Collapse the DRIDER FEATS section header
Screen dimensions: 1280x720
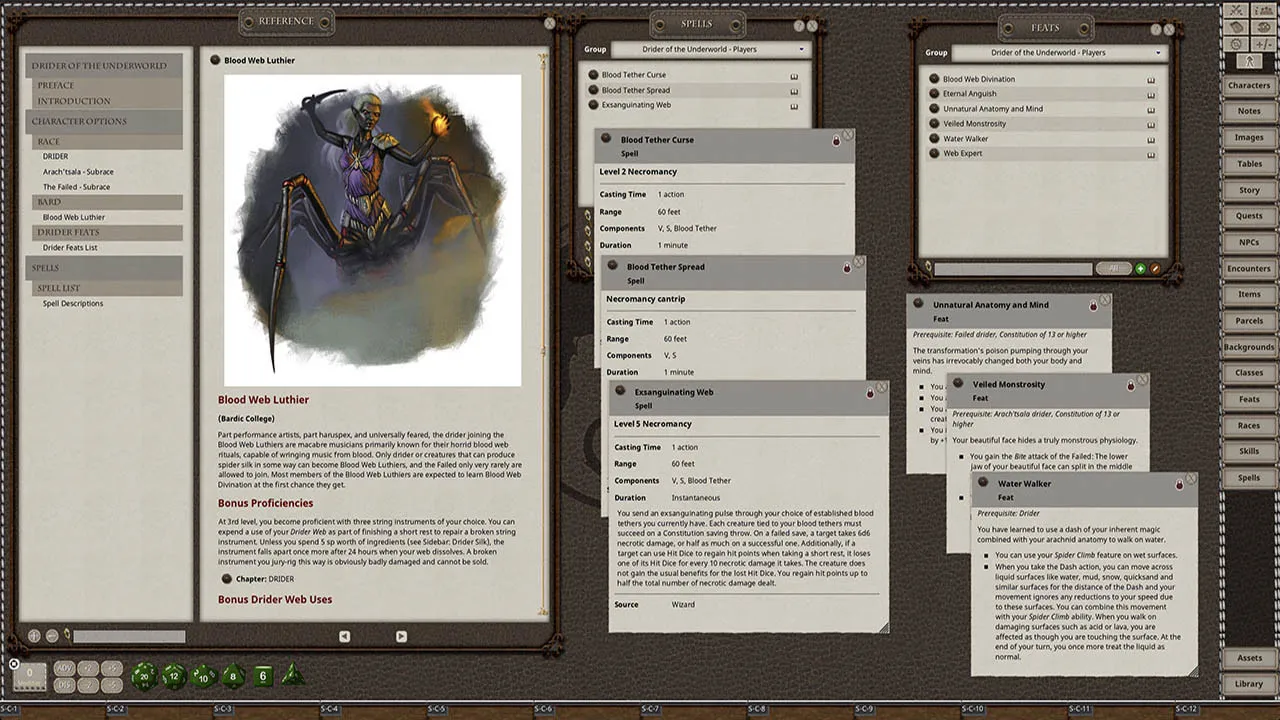105,232
